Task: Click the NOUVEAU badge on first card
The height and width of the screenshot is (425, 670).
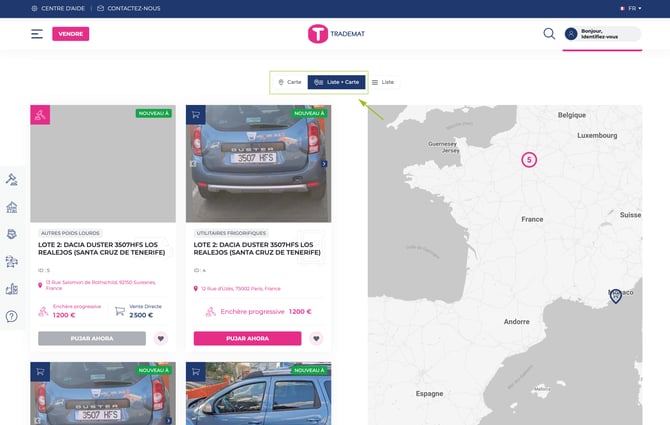Action: (x=154, y=113)
